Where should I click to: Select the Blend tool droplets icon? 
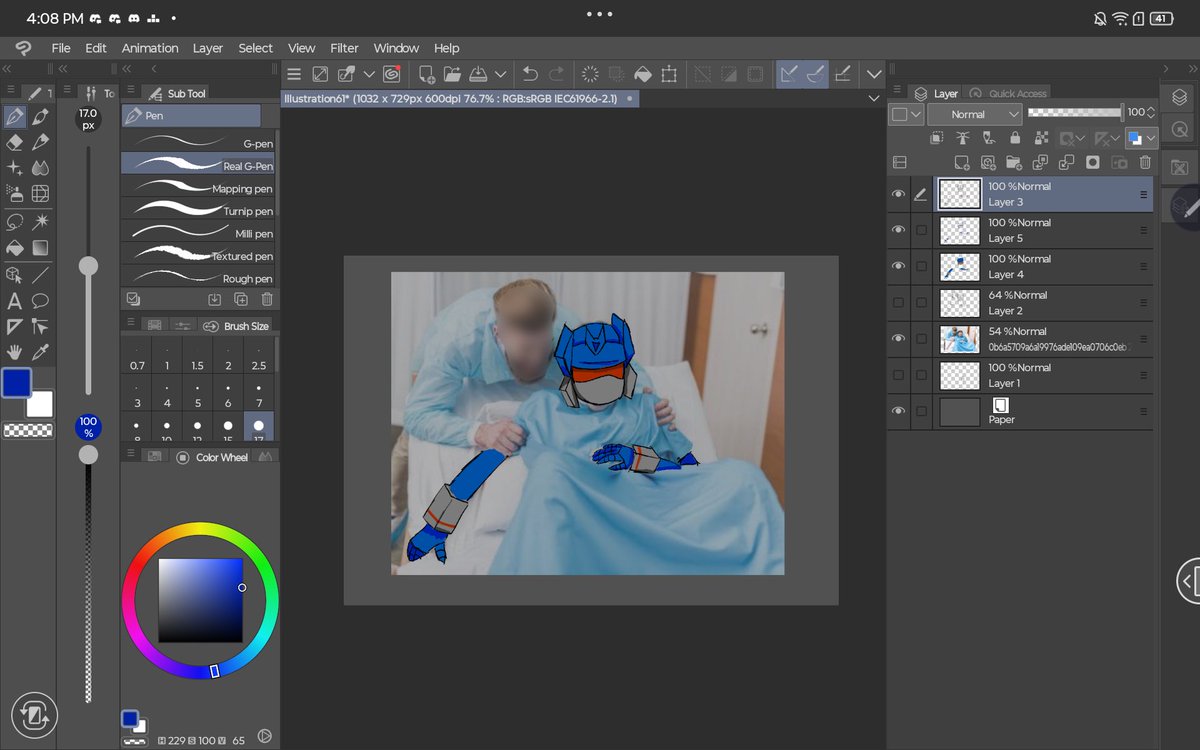(x=41, y=168)
